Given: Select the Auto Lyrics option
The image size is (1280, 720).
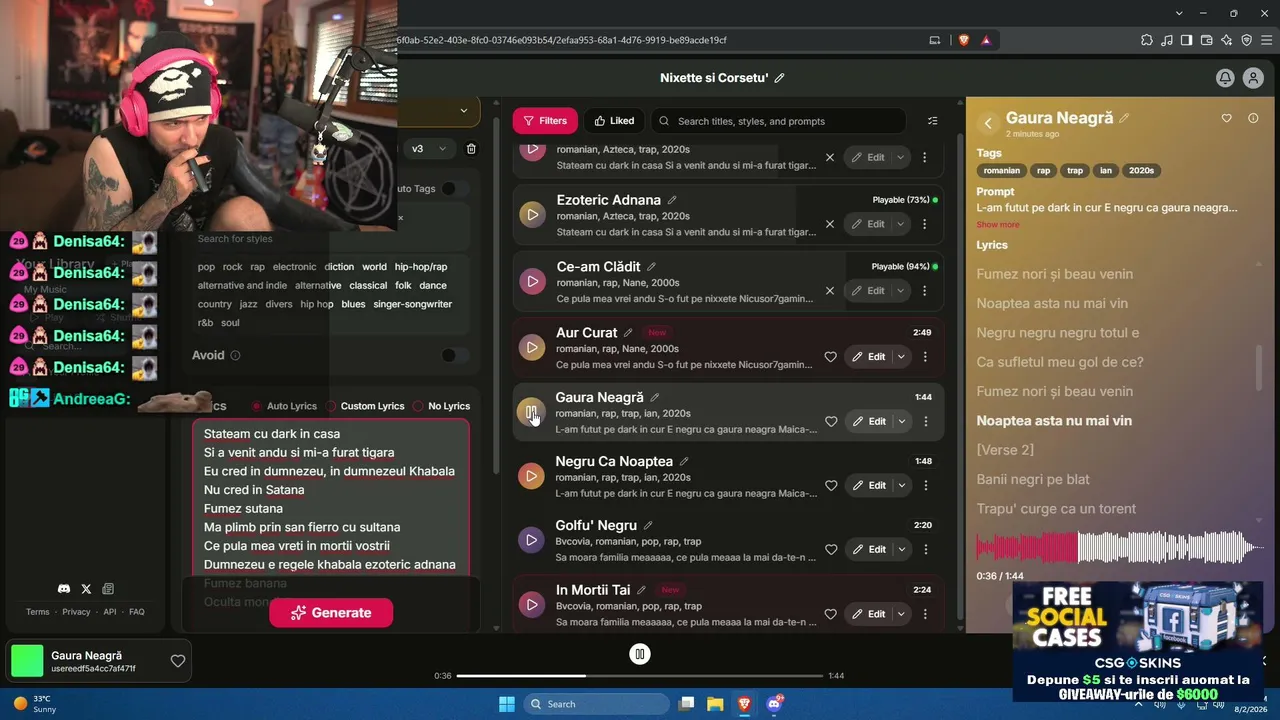Looking at the screenshot, I should tap(284, 406).
